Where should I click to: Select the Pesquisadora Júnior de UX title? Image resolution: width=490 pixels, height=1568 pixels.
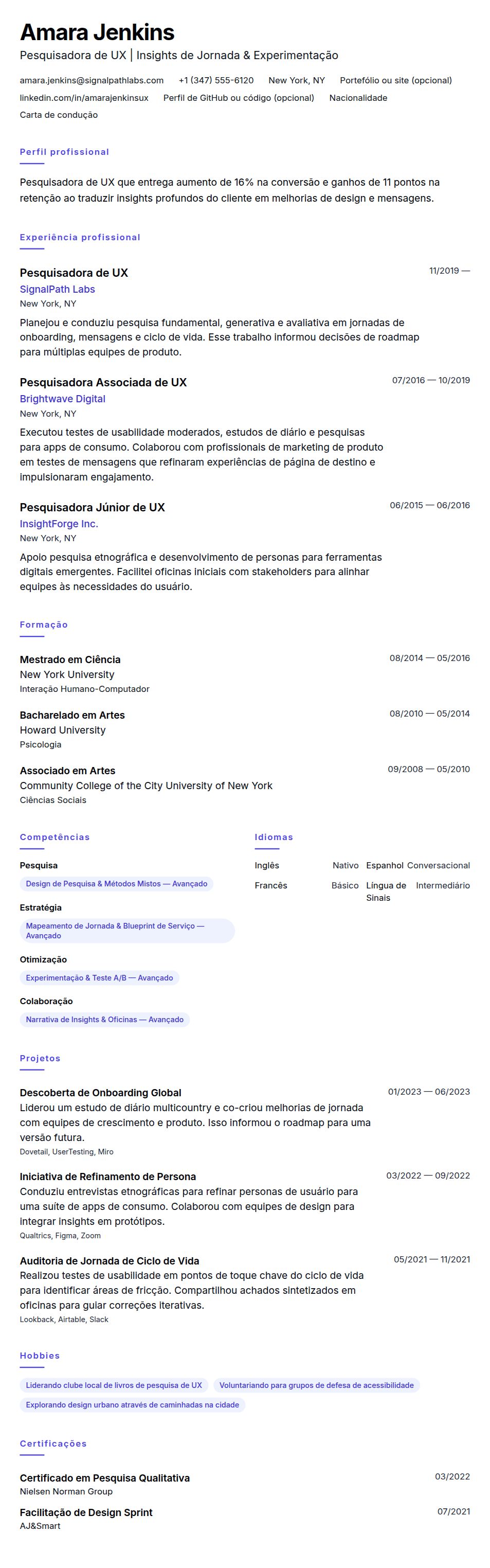92,507
